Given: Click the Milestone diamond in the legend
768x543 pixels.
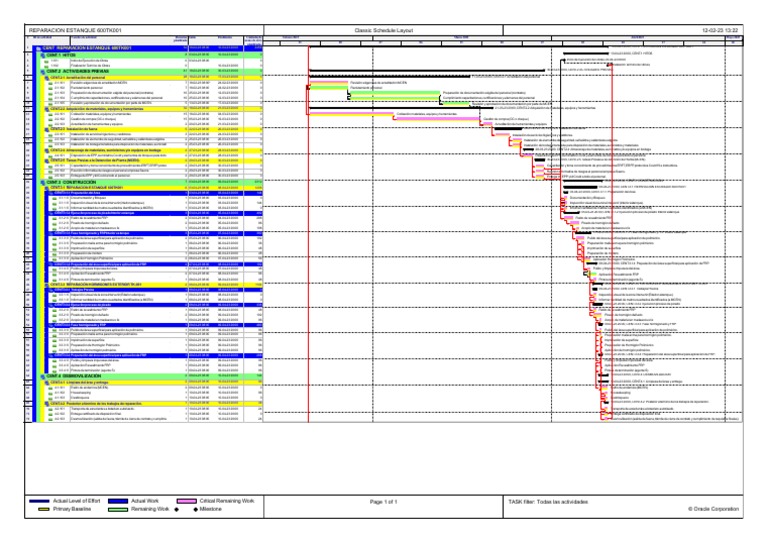Looking at the screenshot, I should (x=195, y=510).
